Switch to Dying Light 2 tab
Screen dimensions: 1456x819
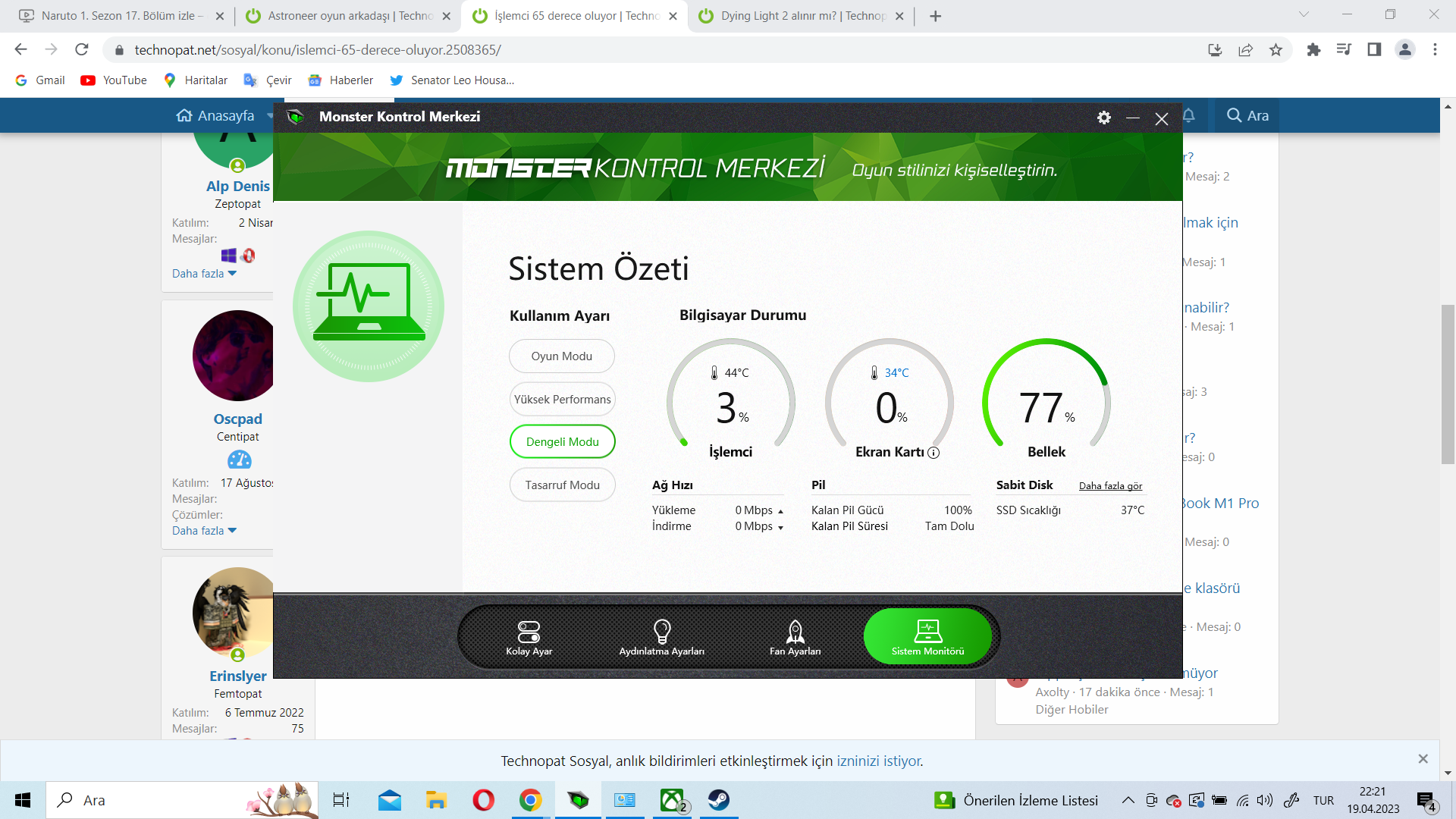tap(802, 16)
